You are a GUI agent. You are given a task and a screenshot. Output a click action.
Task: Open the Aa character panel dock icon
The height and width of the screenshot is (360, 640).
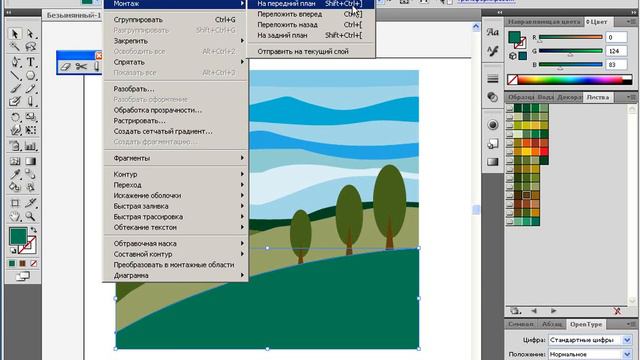tap(493, 32)
